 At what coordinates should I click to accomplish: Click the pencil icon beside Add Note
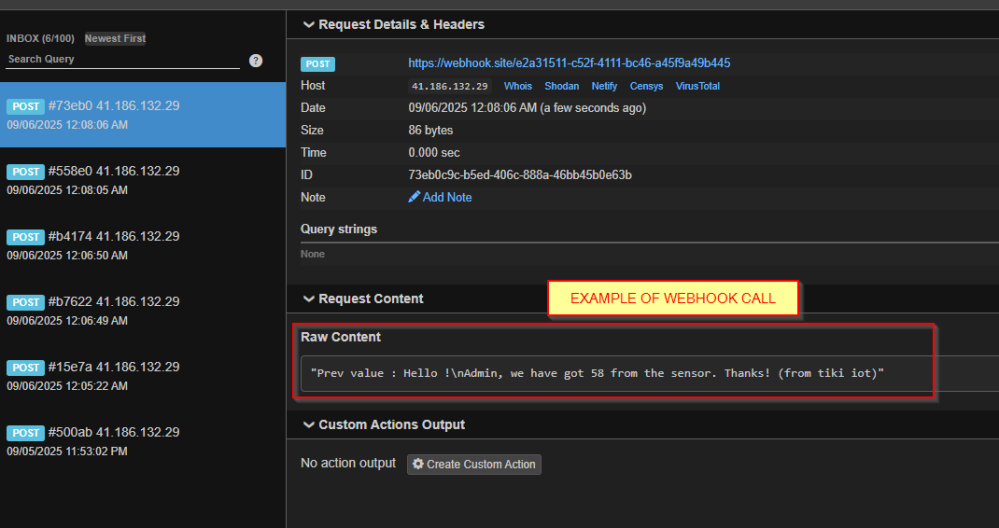coord(414,197)
